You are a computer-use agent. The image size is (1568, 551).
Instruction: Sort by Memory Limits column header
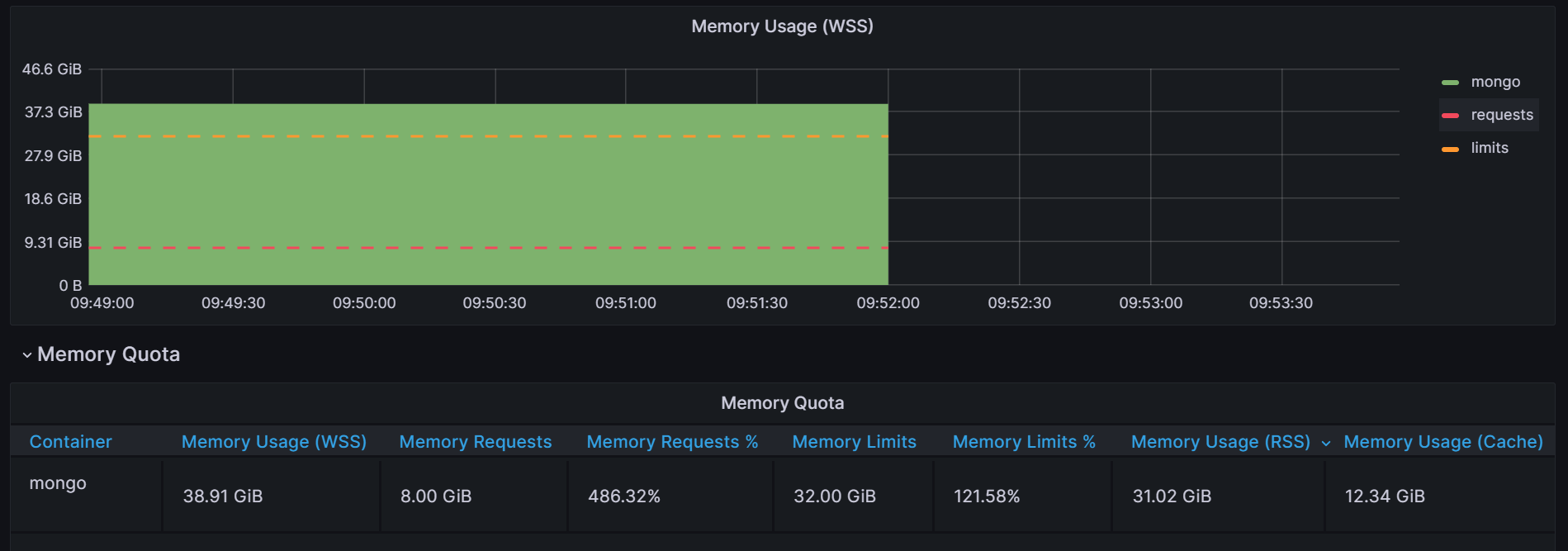(854, 442)
